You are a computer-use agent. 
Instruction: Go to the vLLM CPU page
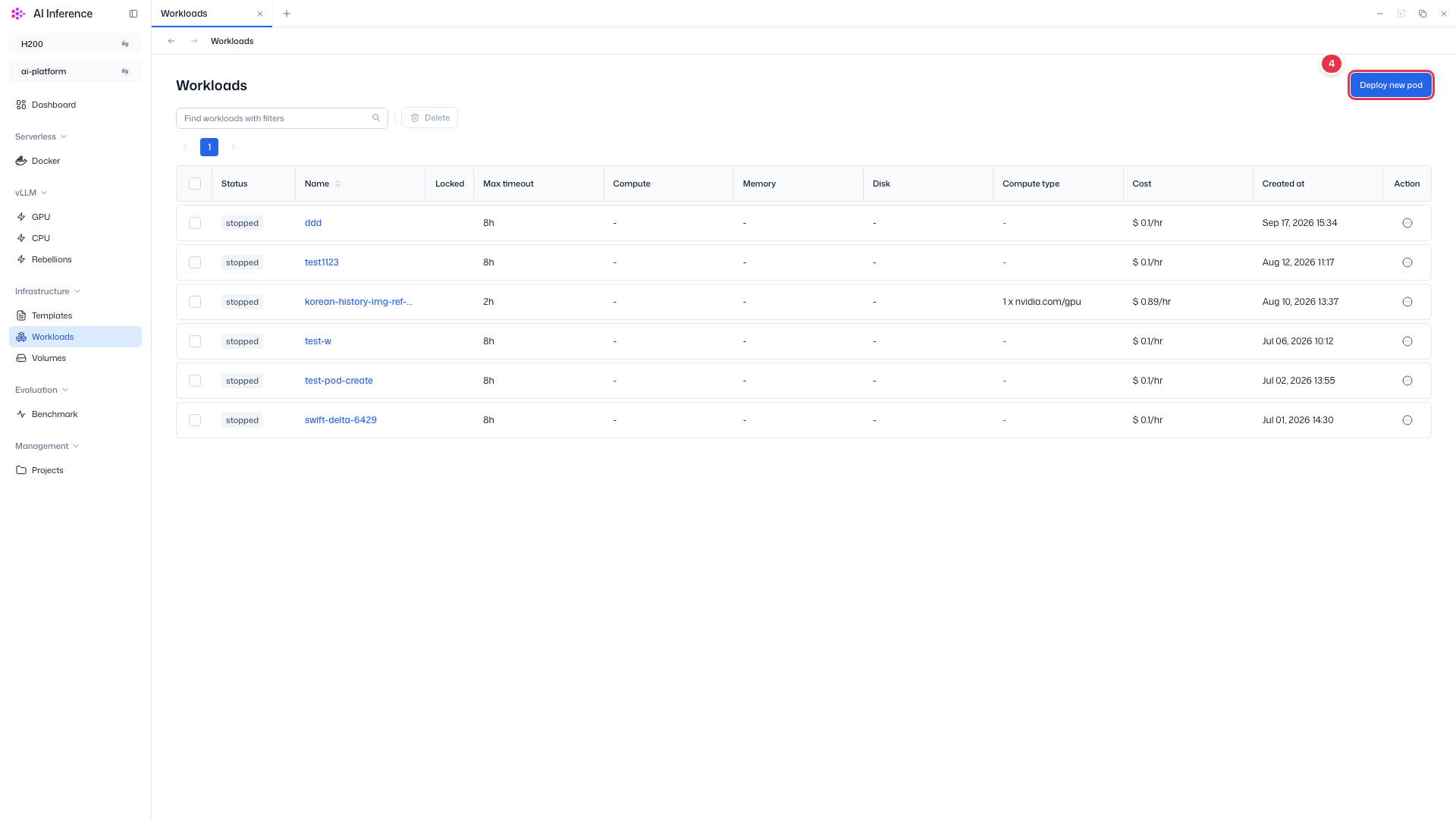(x=75, y=238)
